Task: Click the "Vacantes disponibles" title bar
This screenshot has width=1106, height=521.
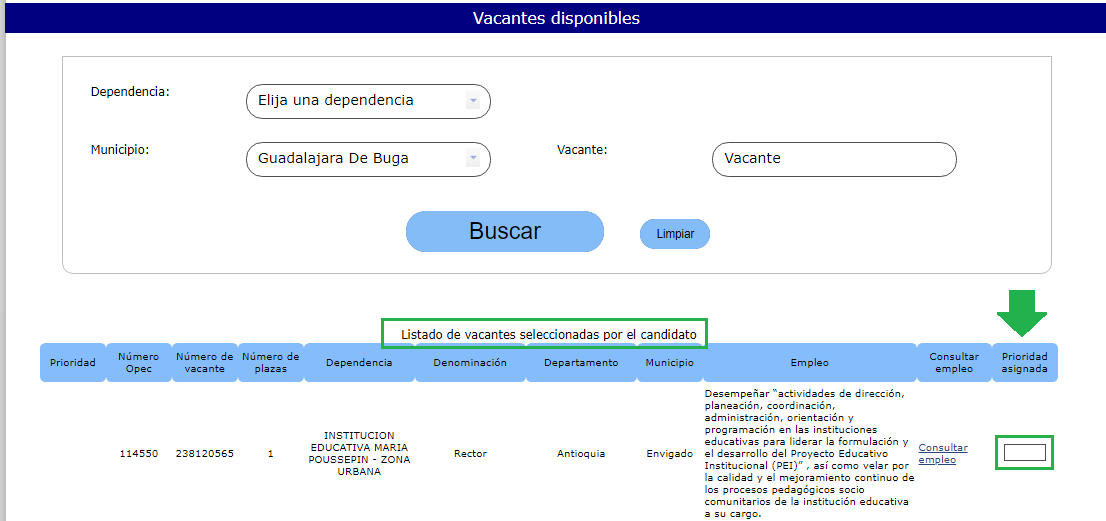Action: point(556,18)
